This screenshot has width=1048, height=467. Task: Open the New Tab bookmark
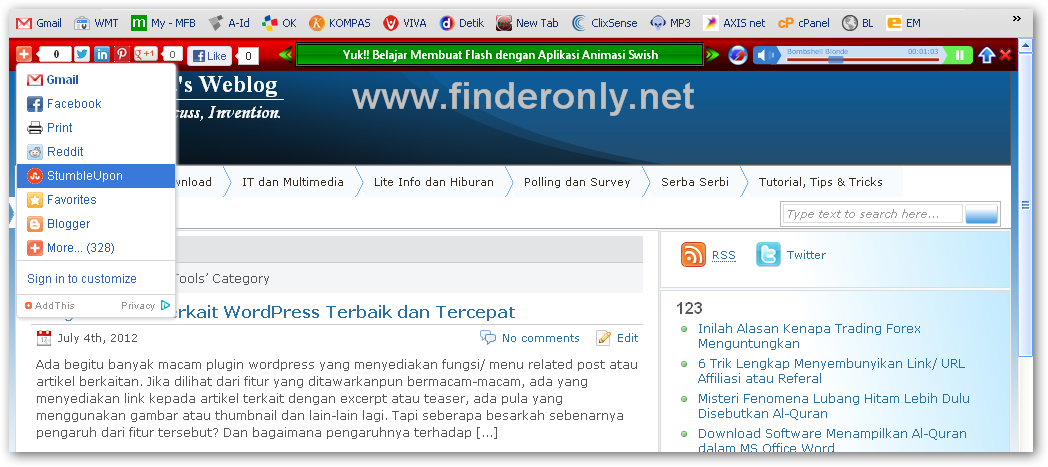(x=527, y=23)
